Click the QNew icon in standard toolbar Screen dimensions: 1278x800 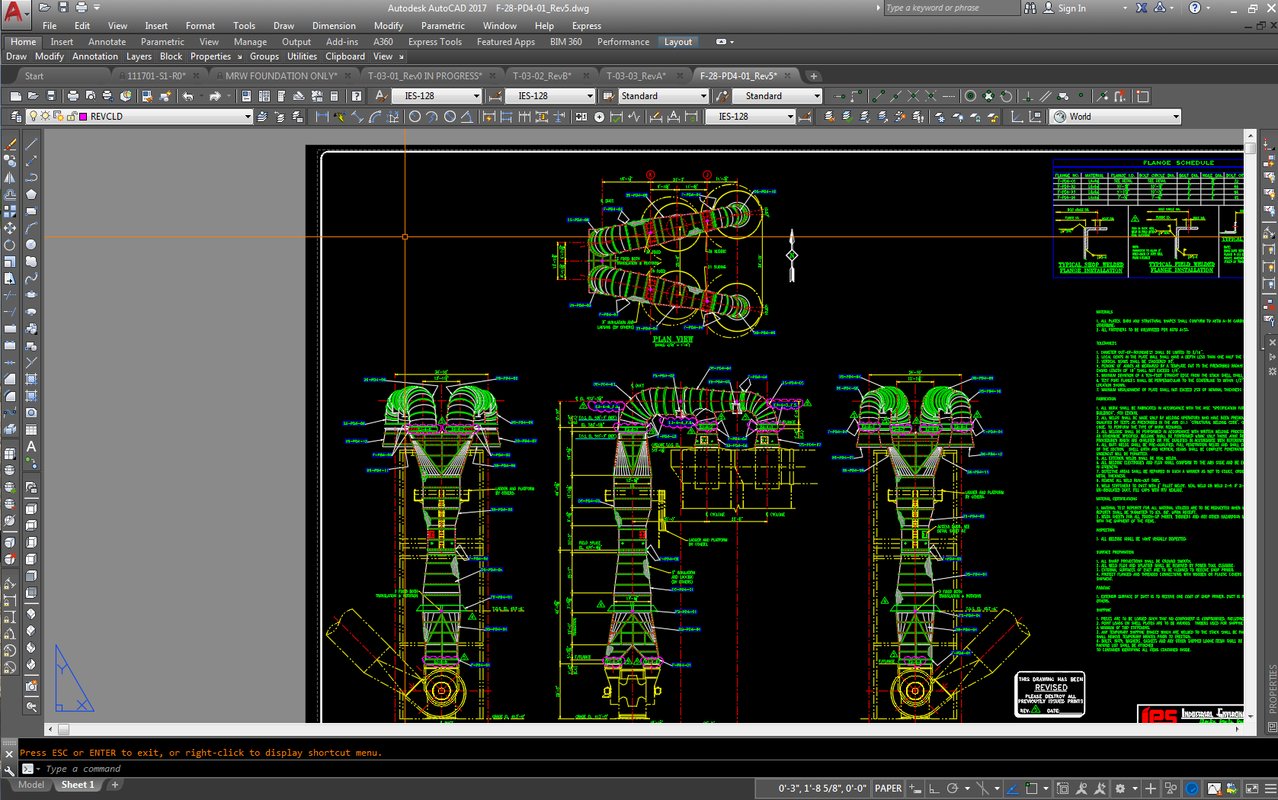(16, 96)
